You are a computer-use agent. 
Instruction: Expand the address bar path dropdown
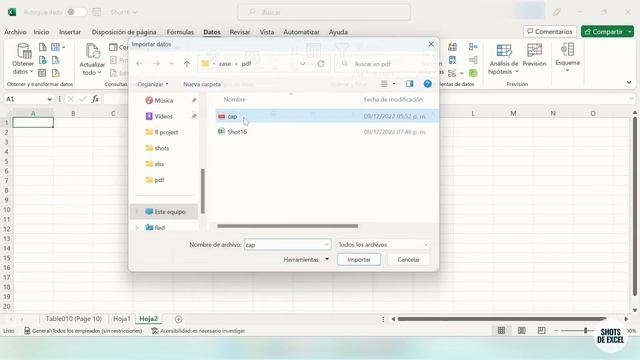302,64
